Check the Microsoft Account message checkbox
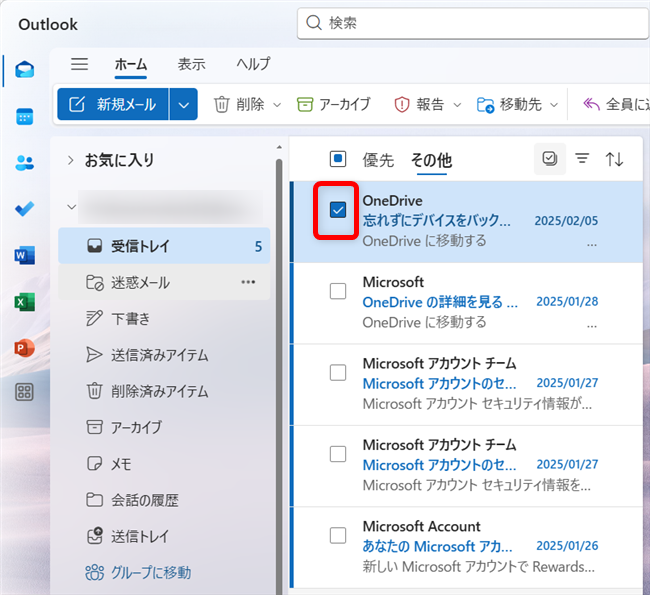650x595 pixels. click(338, 535)
